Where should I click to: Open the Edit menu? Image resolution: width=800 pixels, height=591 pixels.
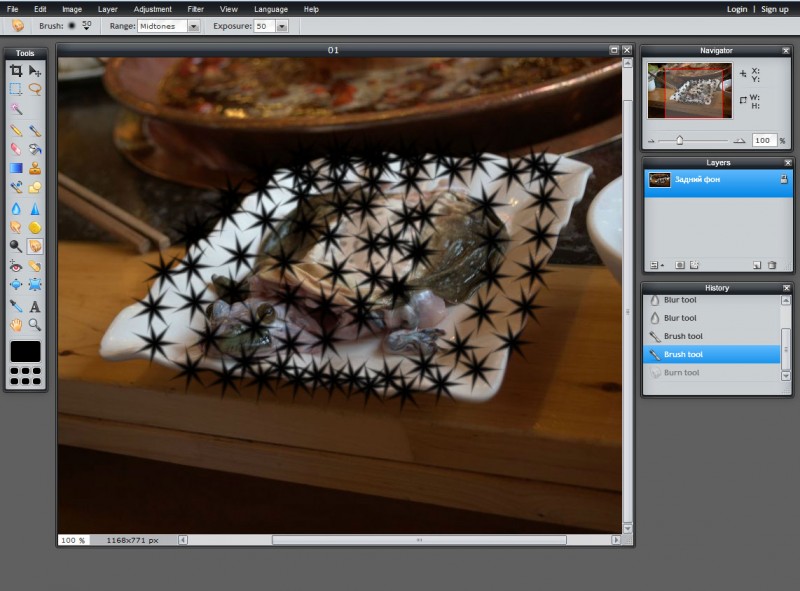coord(40,9)
